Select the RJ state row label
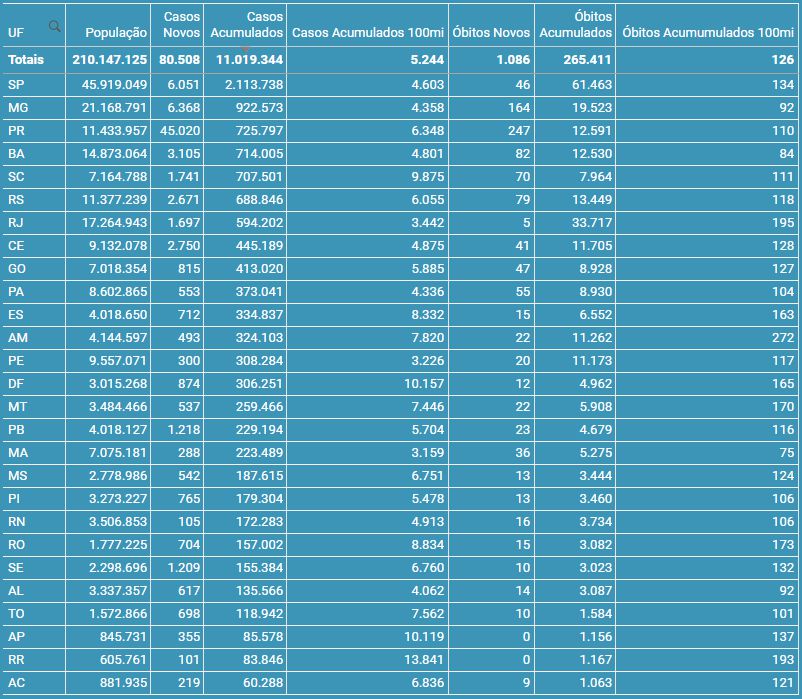The height and width of the screenshot is (699, 802). click(x=16, y=222)
